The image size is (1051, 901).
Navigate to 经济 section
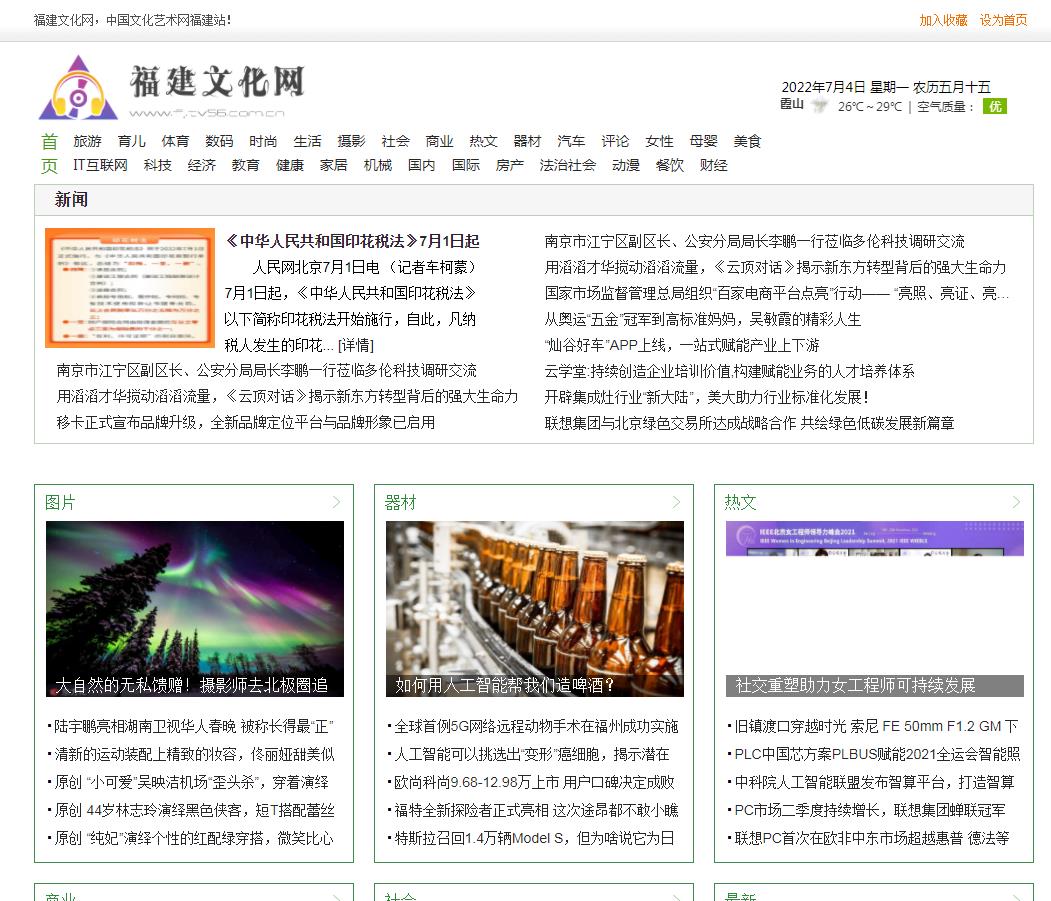(201, 165)
